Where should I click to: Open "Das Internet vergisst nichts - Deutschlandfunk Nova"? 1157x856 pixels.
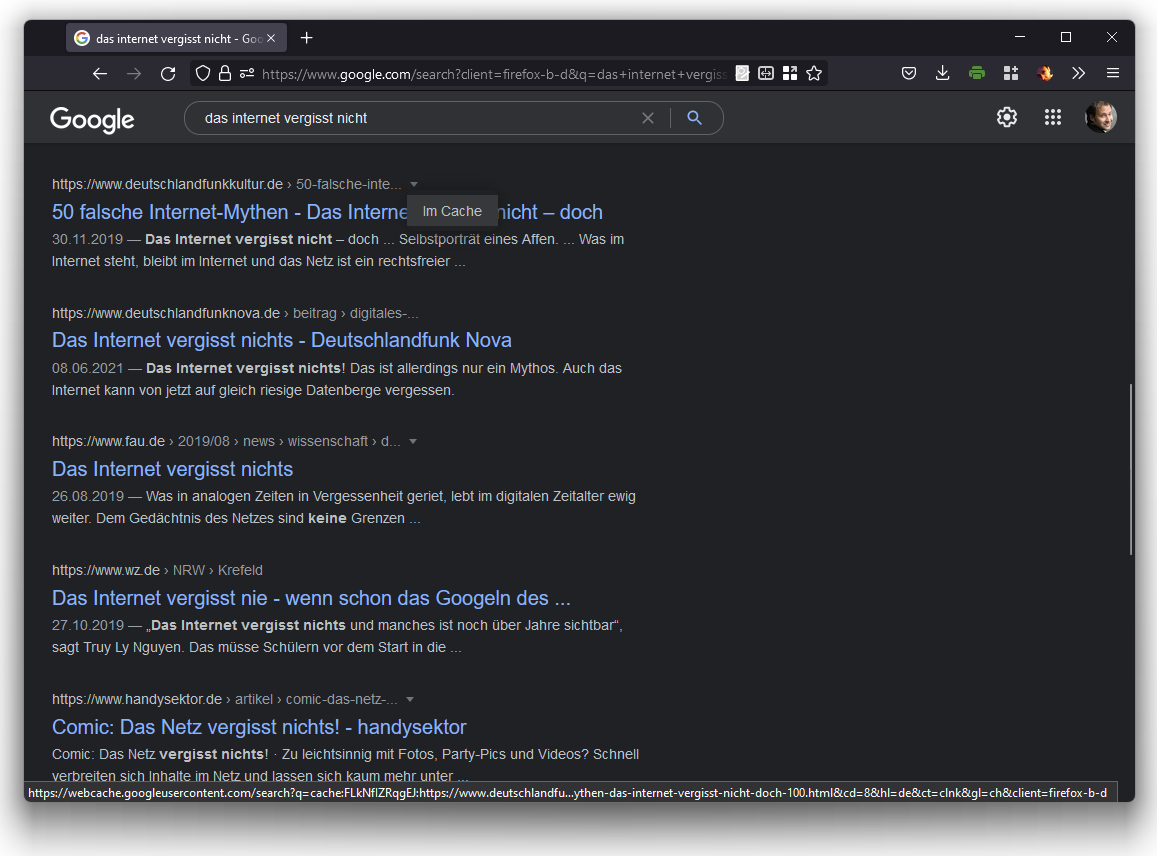(x=281, y=340)
